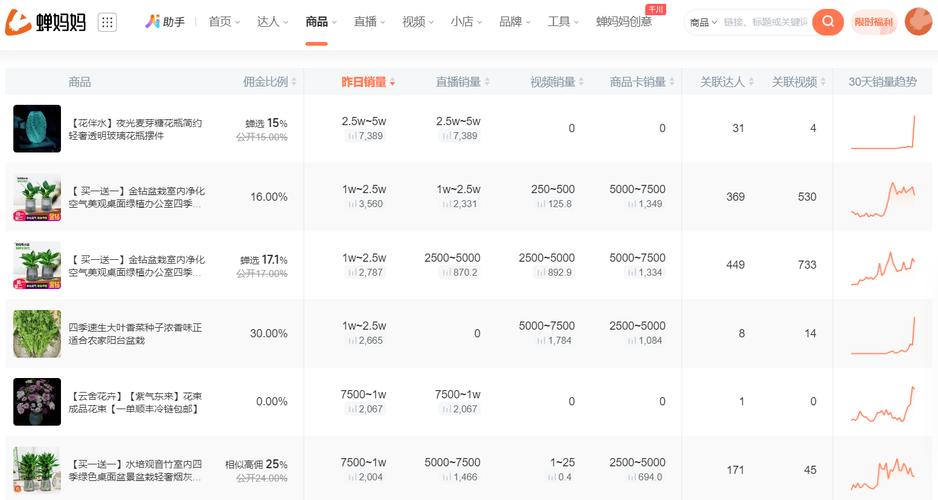The width and height of the screenshot is (938, 500).
Task: Click the 直播销量 column sort icon
Action: tap(486, 82)
